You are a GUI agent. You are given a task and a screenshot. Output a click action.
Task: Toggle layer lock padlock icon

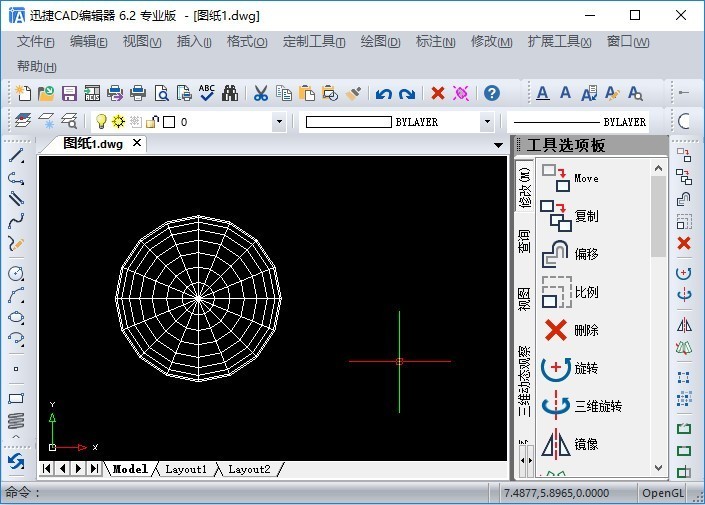[152, 121]
